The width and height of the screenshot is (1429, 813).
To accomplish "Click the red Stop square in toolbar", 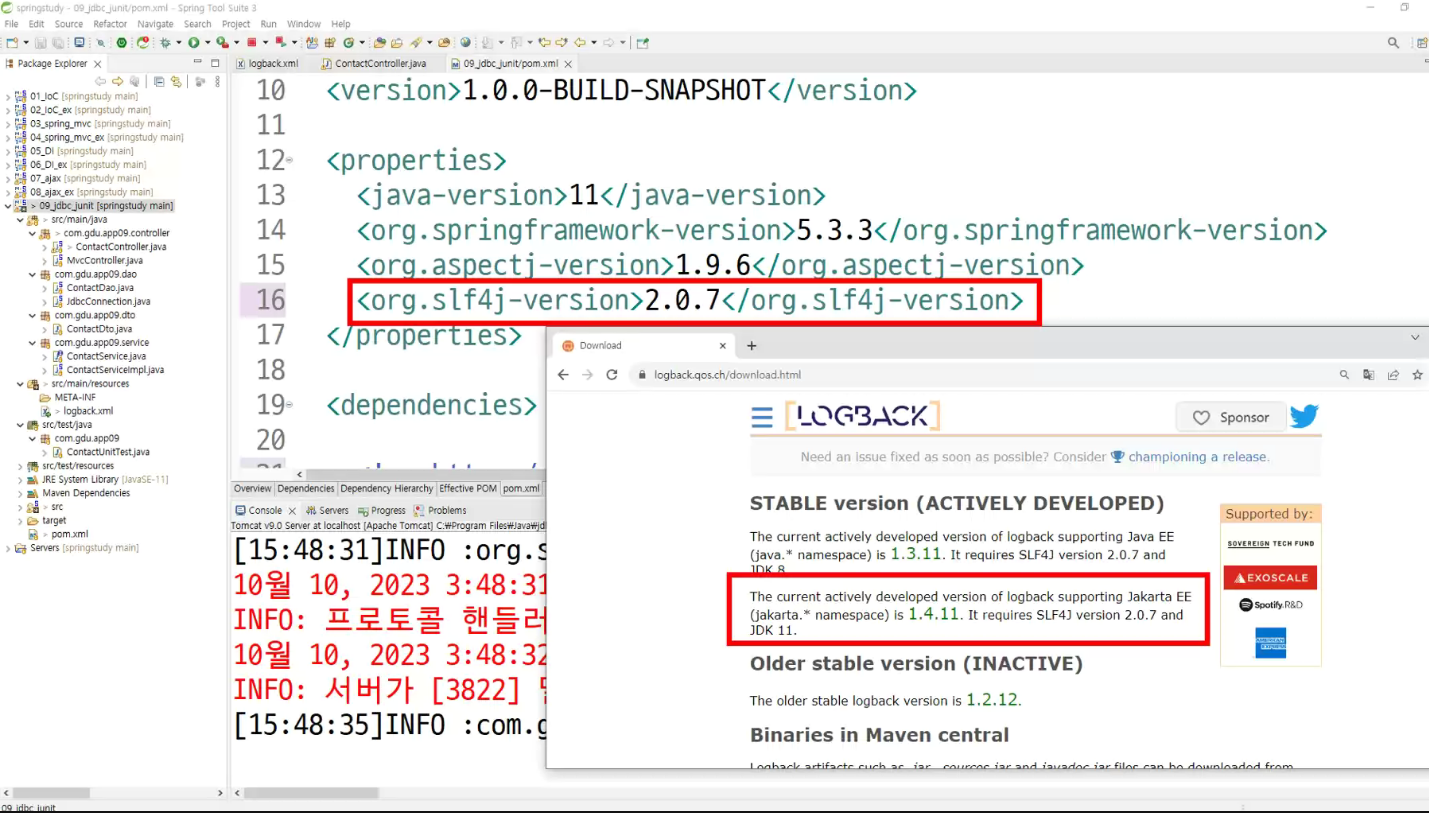I will tap(251, 43).
